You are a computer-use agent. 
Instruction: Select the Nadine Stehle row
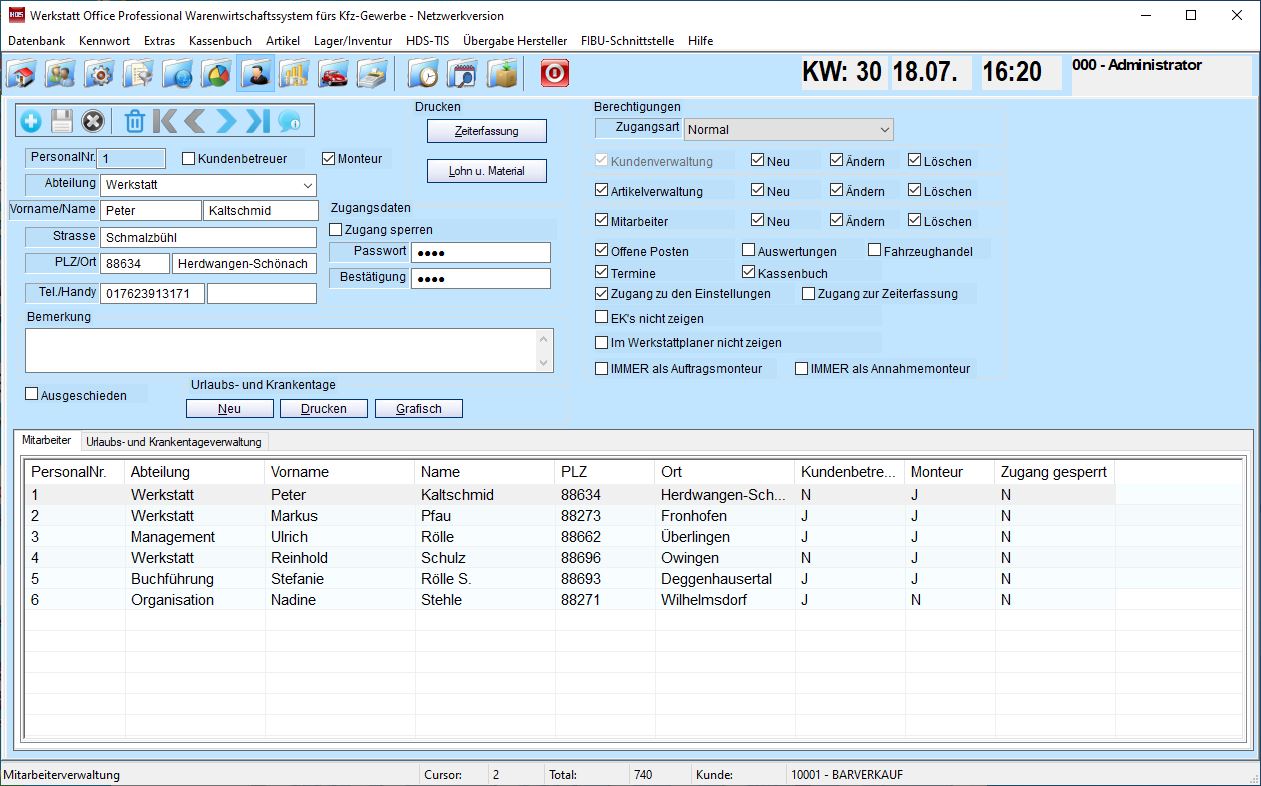click(570, 600)
